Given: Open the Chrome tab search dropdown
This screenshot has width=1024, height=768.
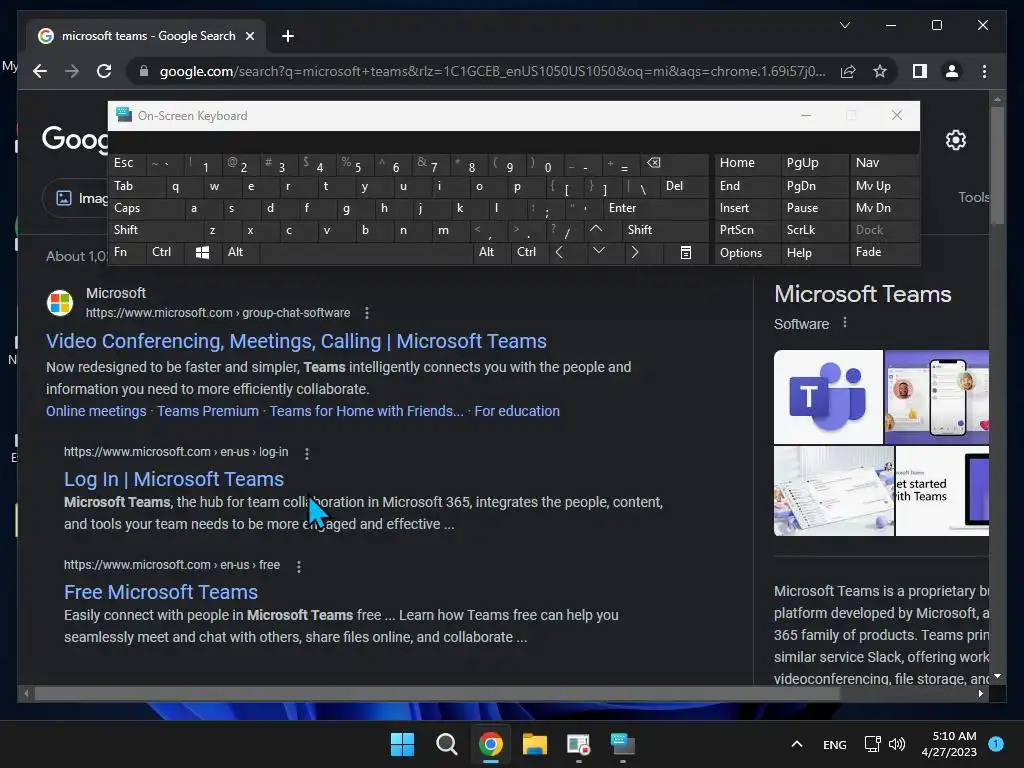Looking at the screenshot, I should click(844, 25).
